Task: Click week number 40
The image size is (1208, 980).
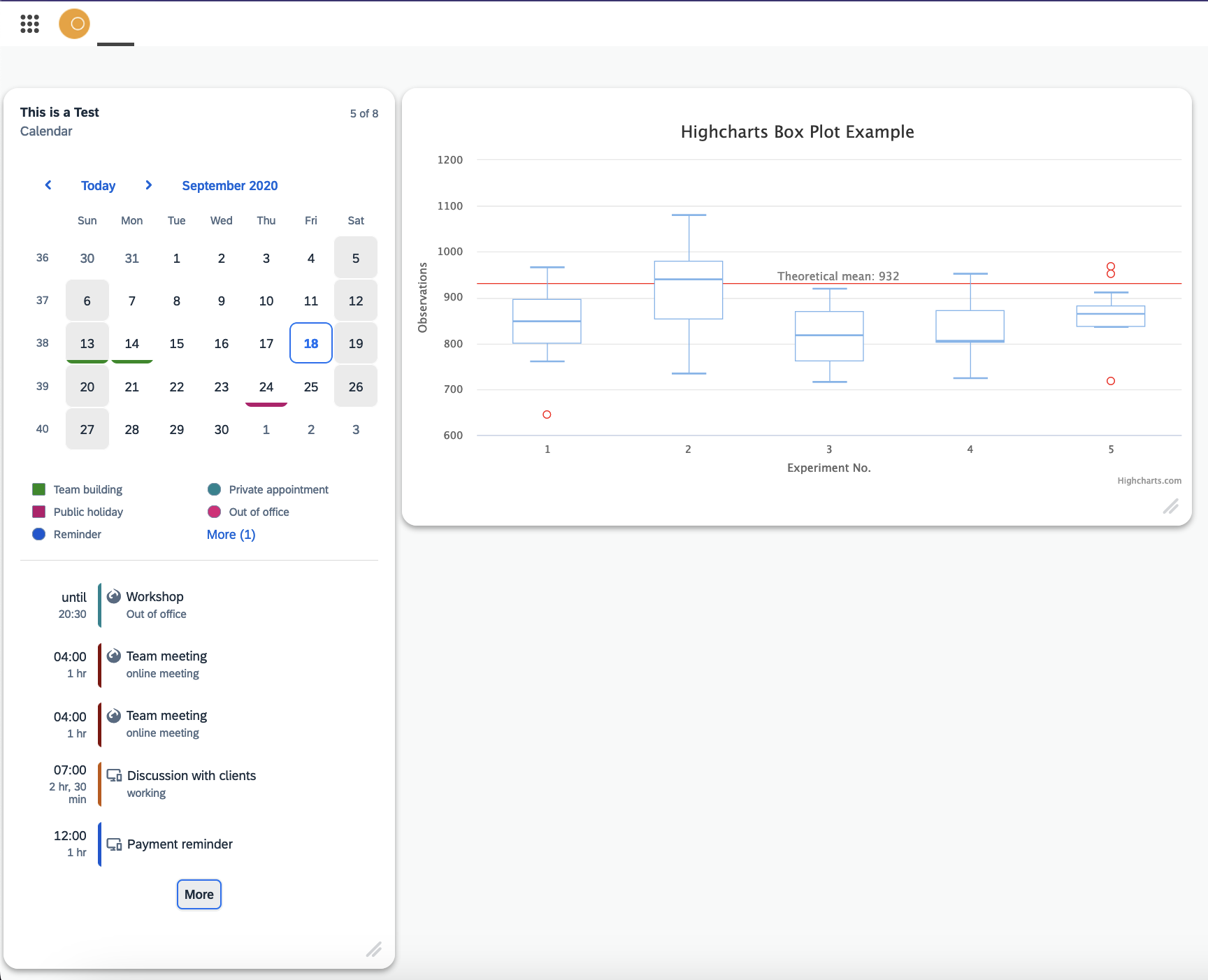Action: [43, 429]
